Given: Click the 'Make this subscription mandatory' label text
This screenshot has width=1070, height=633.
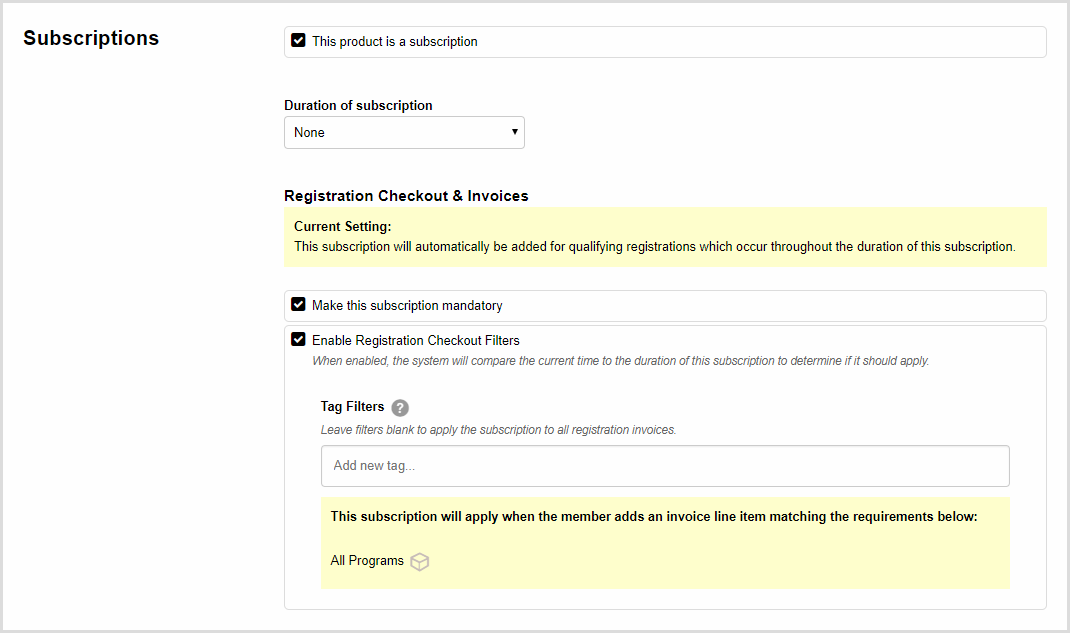Looking at the screenshot, I should pyautogui.click(x=407, y=306).
